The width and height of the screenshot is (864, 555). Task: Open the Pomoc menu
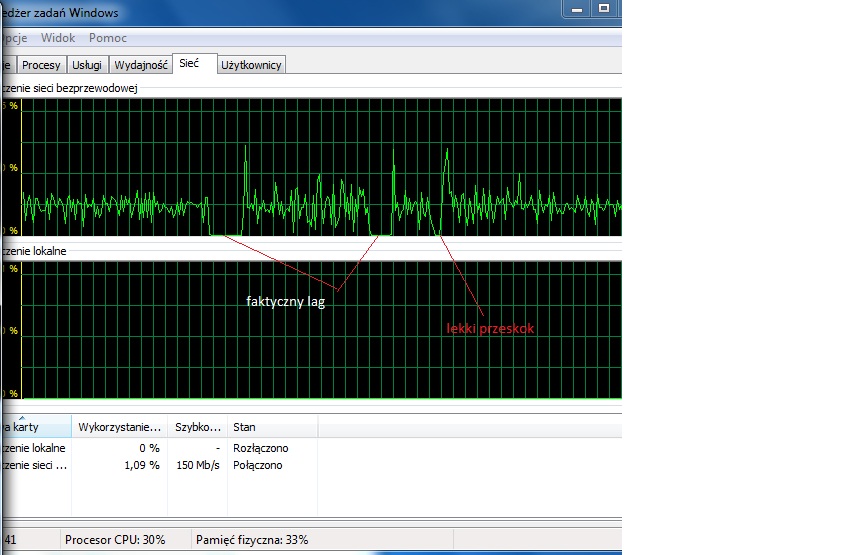[x=108, y=38]
